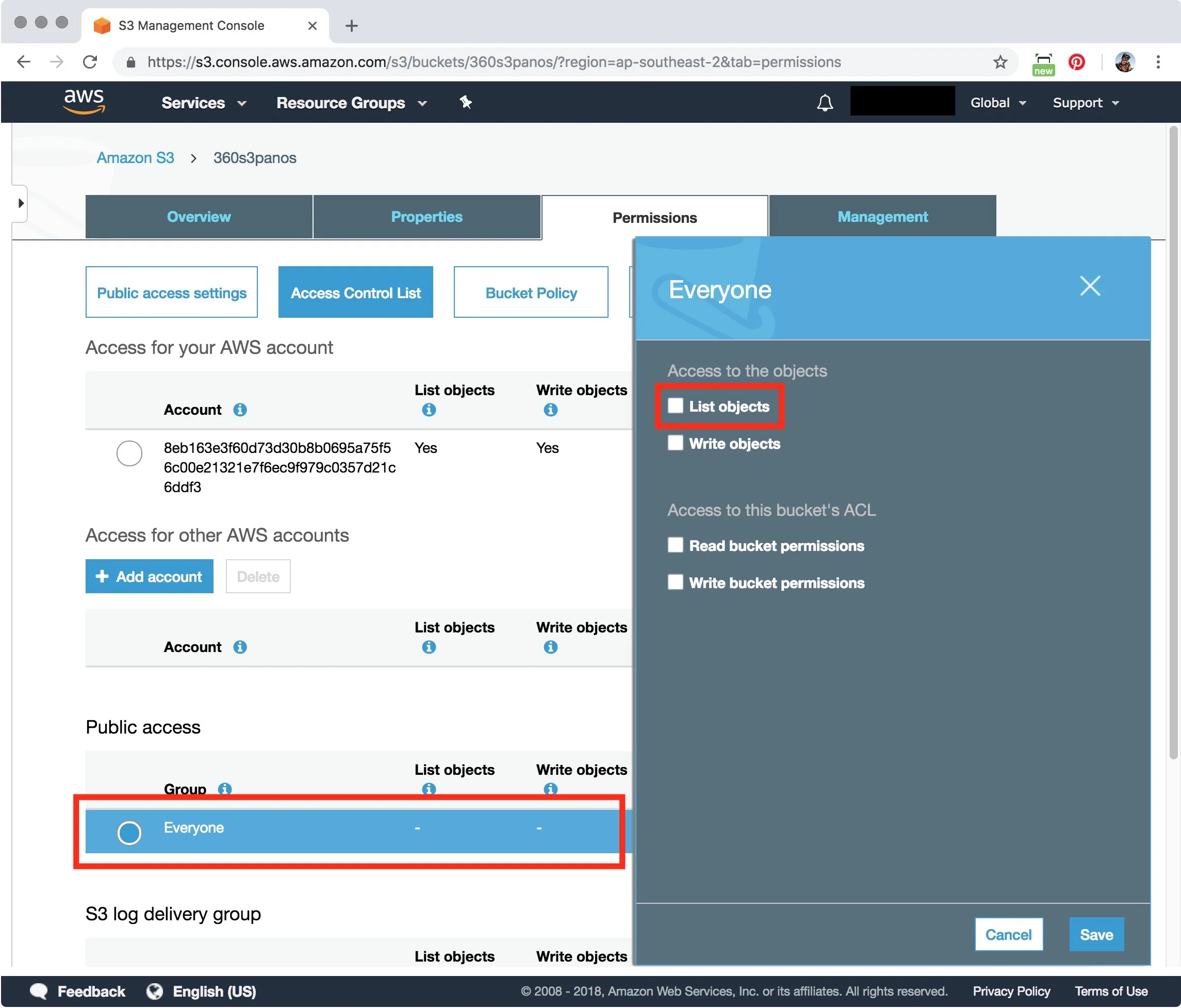The image size is (1181, 1008).
Task: Go to Amazon S3 breadcrumb link
Action: click(135, 157)
